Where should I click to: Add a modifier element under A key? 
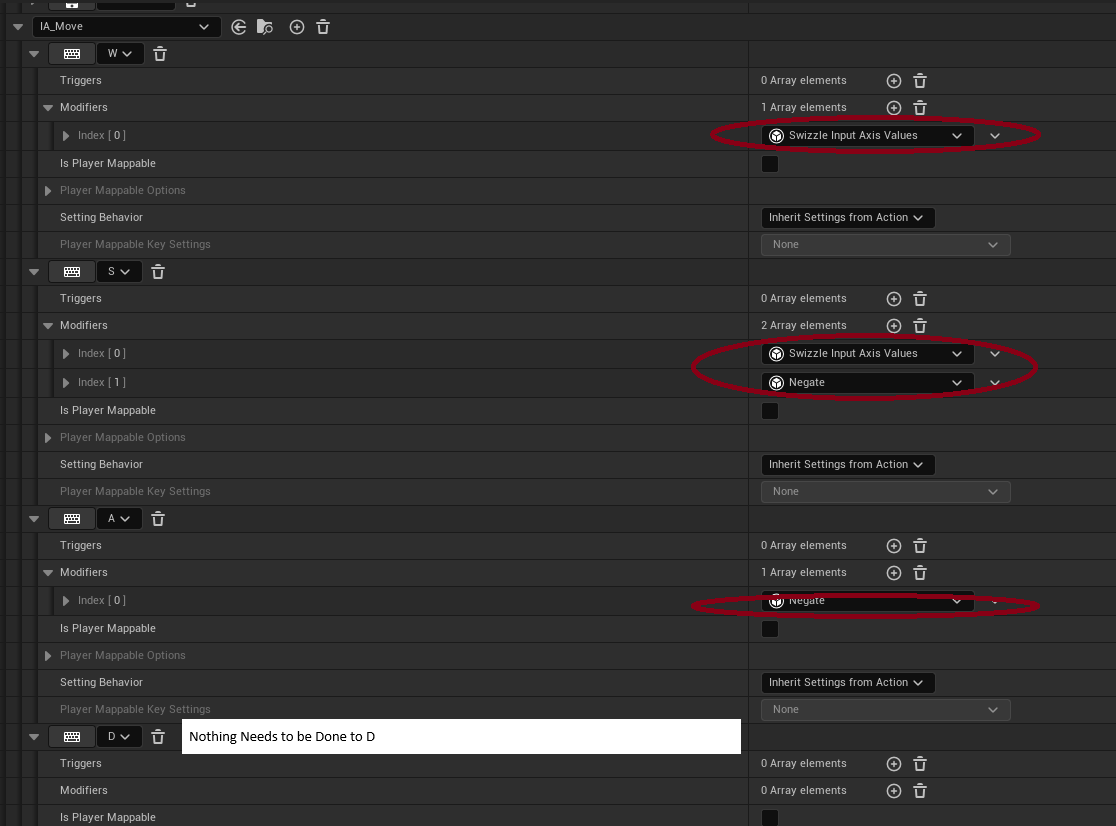(894, 573)
